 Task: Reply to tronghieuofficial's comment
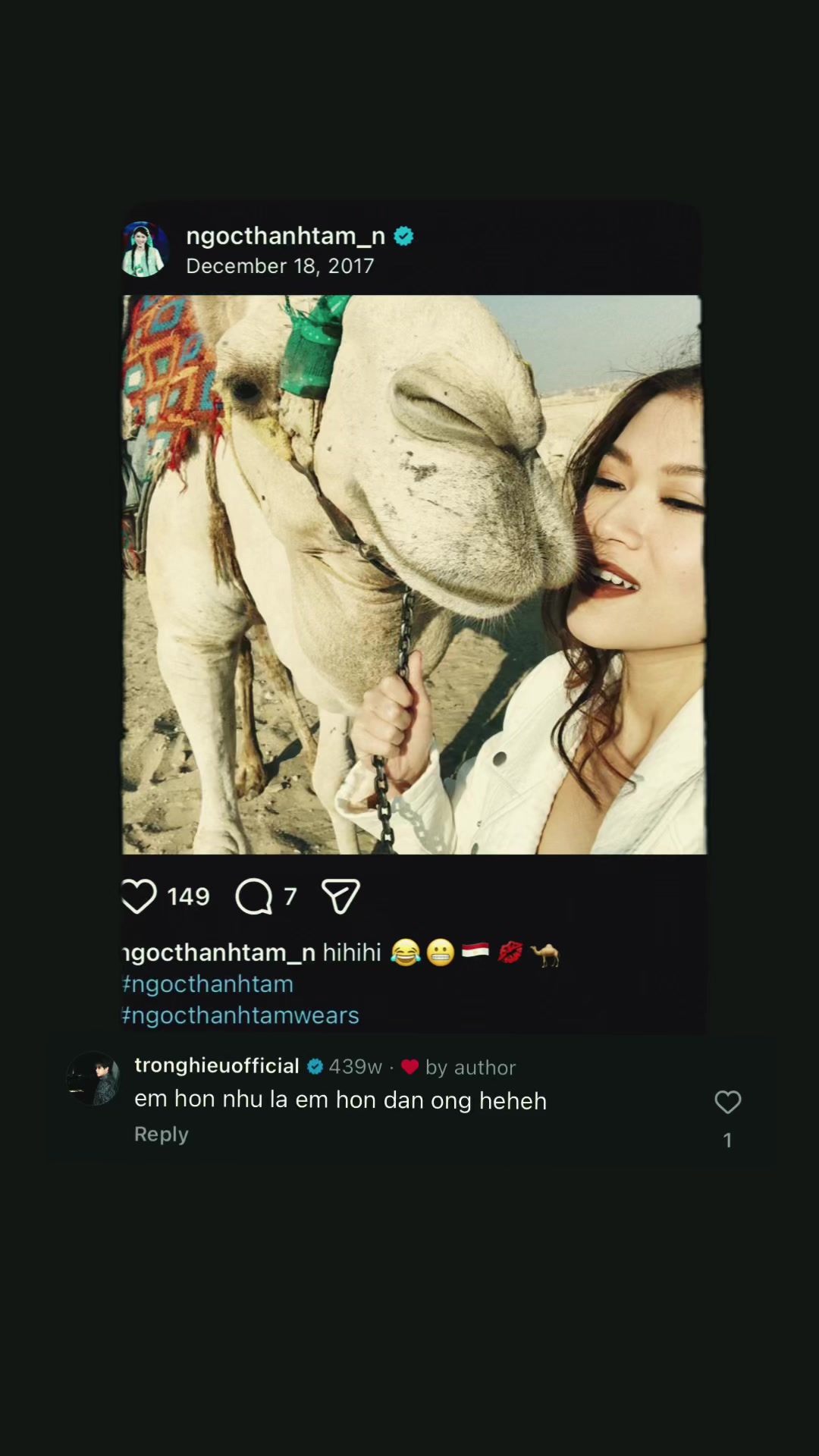[162, 1134]
